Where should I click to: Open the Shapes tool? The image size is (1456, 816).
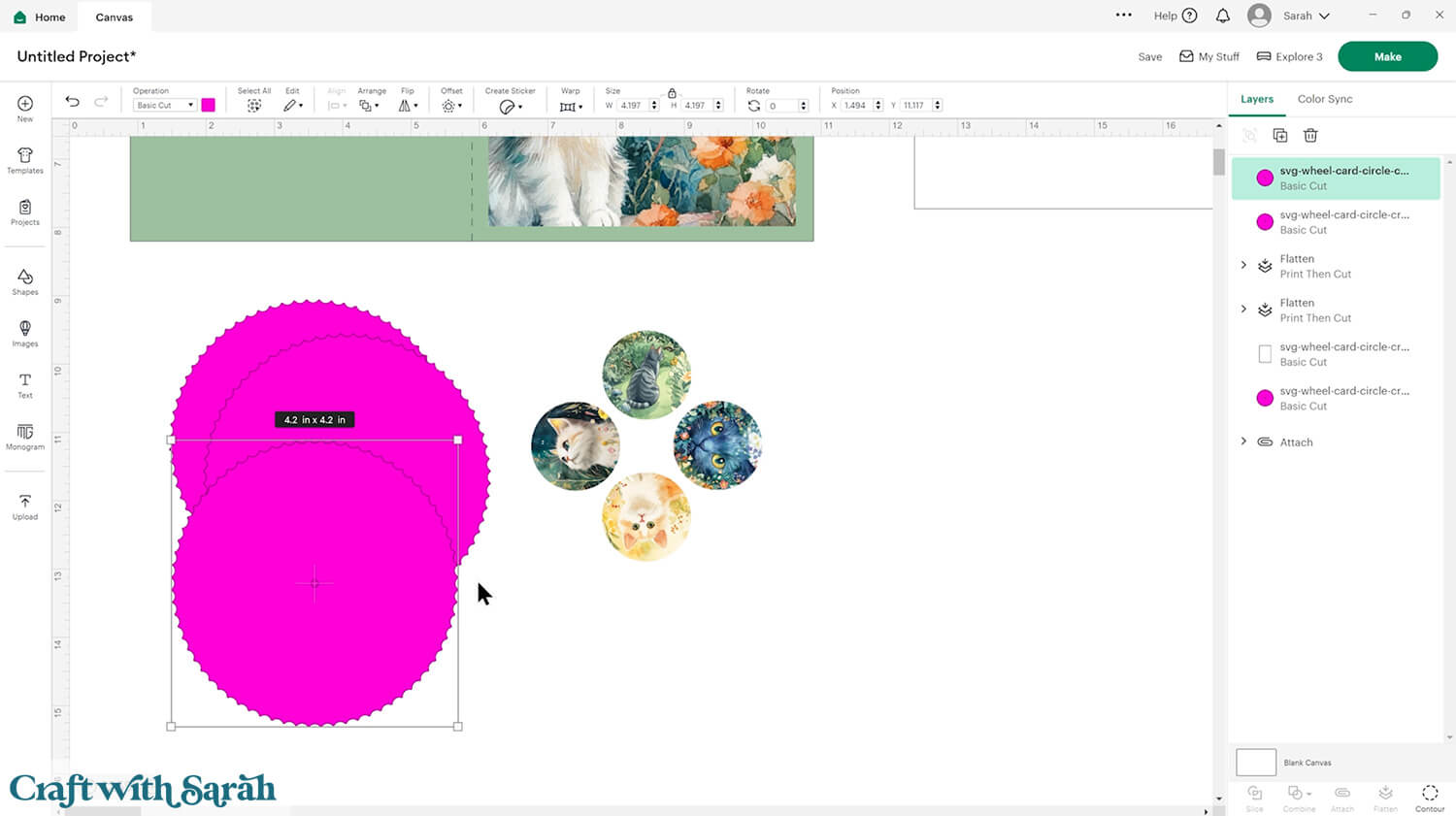click(25, 282)
